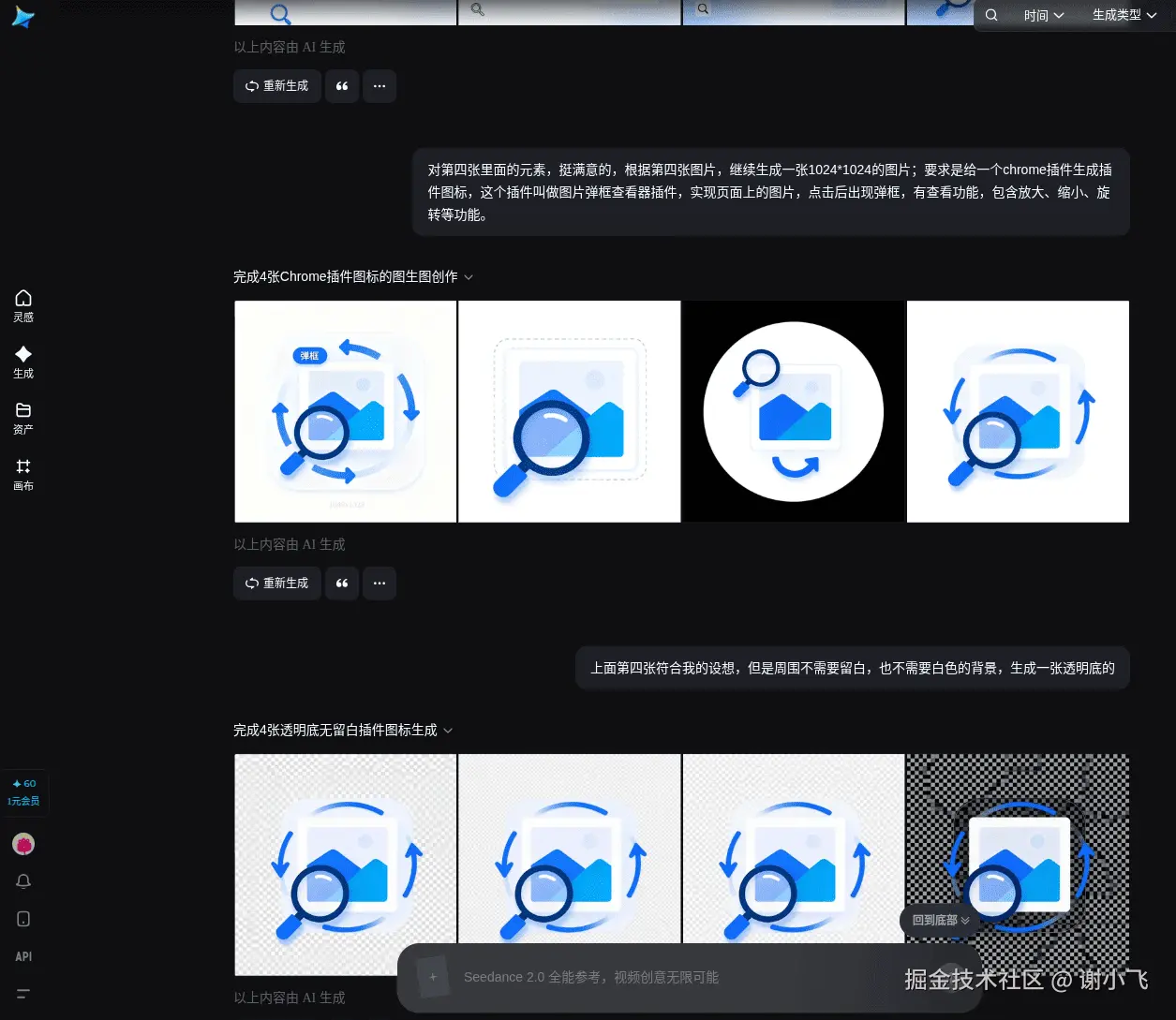Open the 画布 (Canvas) sidebar icon
Image resolution: width=1176 pixels, height=1020 pixels.
[x=23, y=475]
